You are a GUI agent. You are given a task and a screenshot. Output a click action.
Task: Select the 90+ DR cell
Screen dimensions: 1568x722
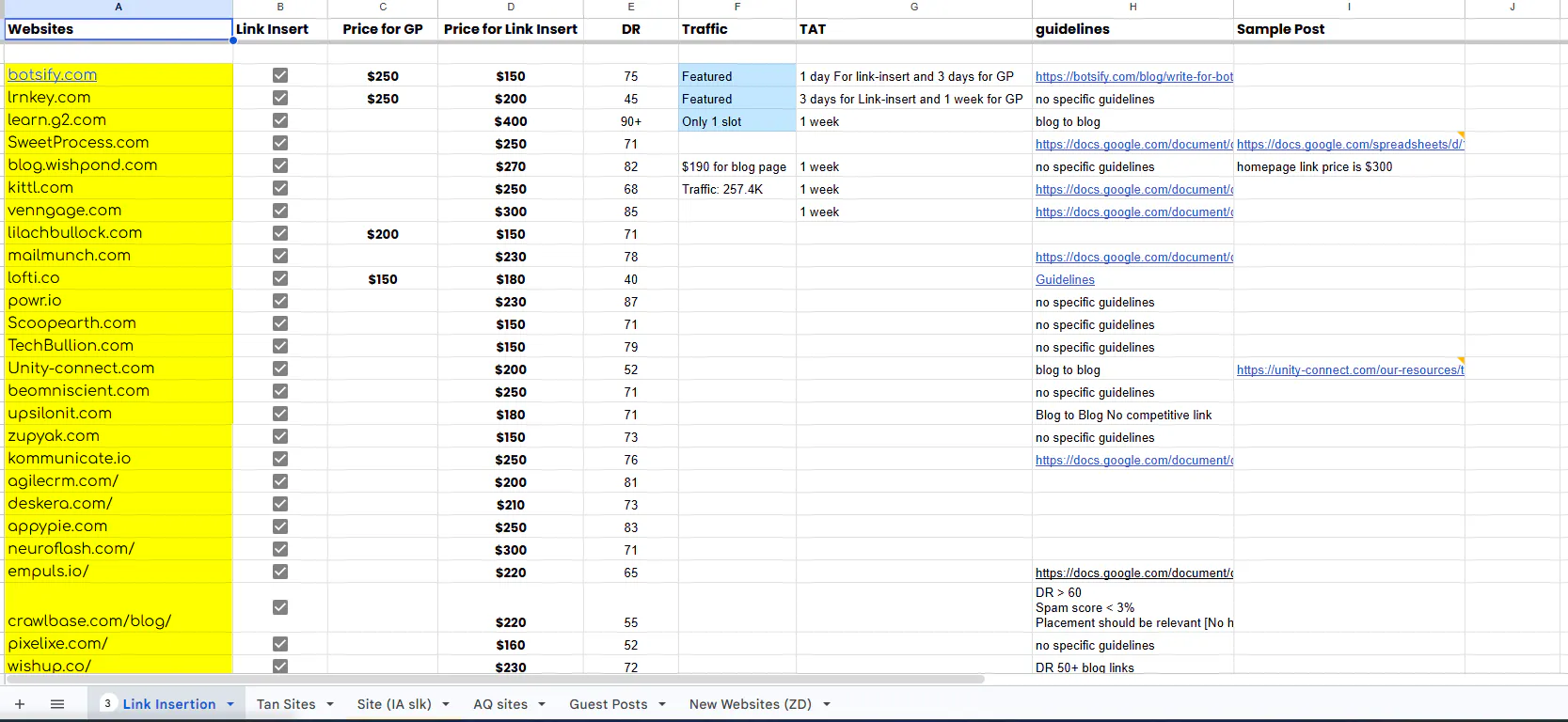(631, 121)
